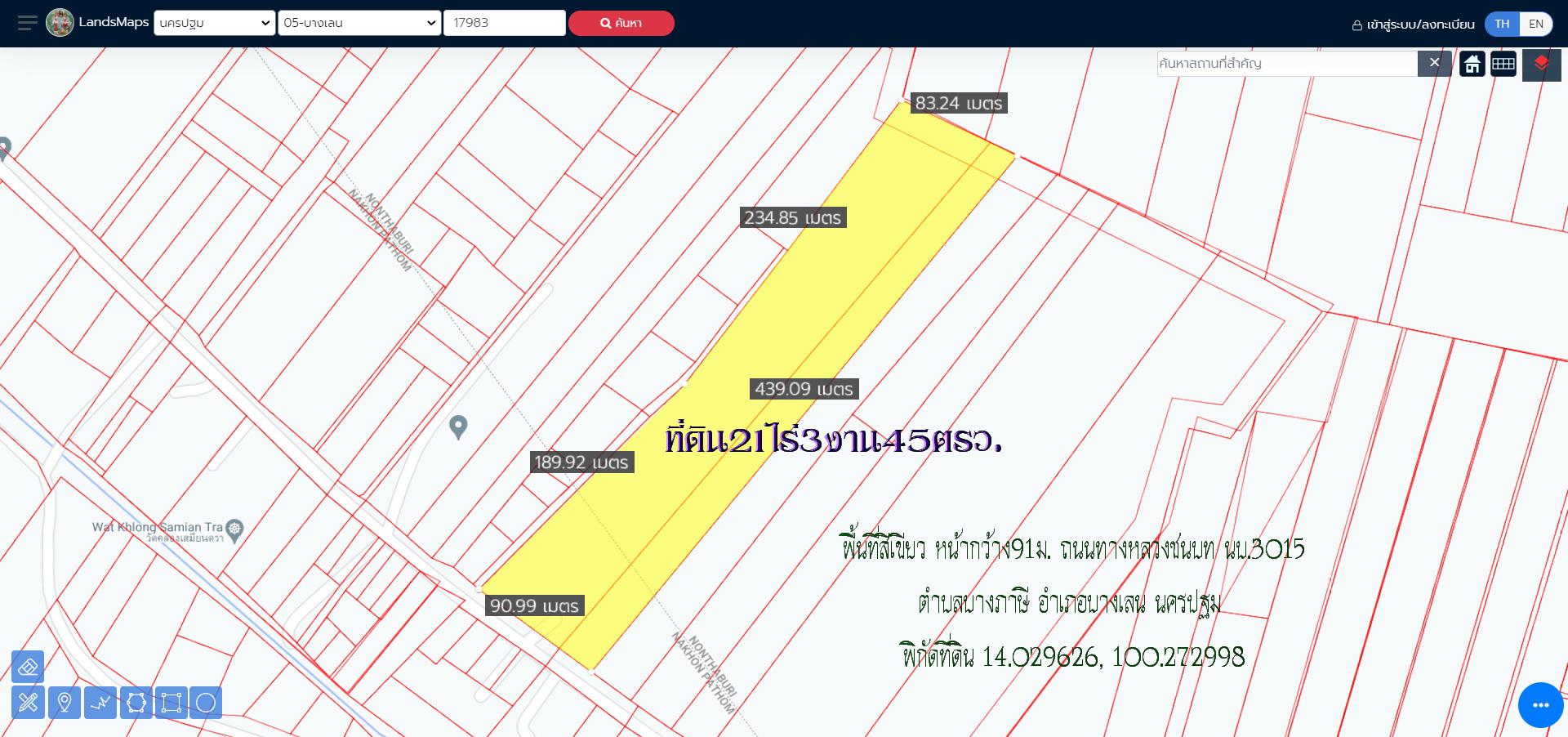
Task: Click the Wat Khlong Samian Tra temple marker
Action: tap(235, 530)
